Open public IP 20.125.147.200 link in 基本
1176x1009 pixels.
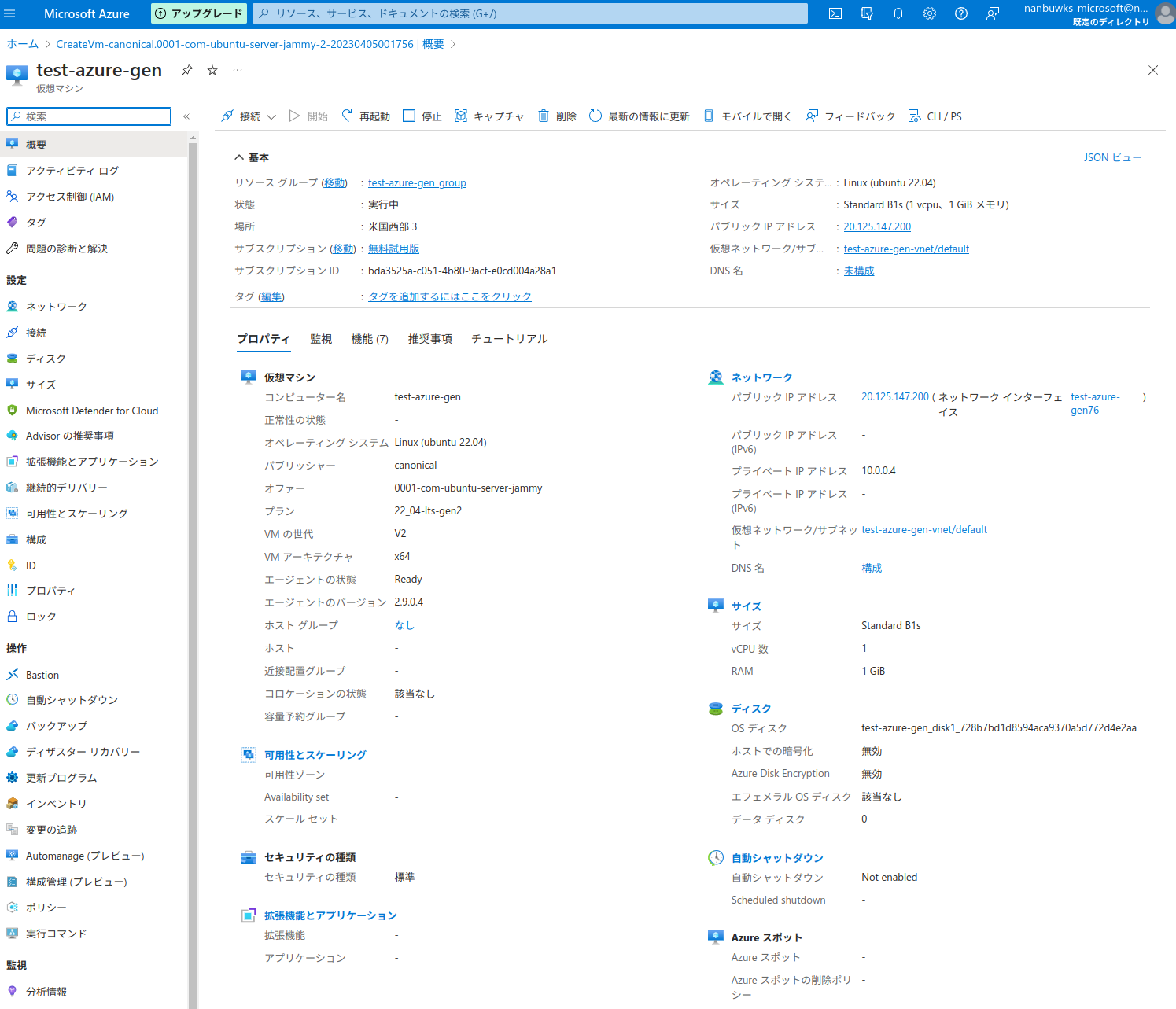(x=877, y=226)
